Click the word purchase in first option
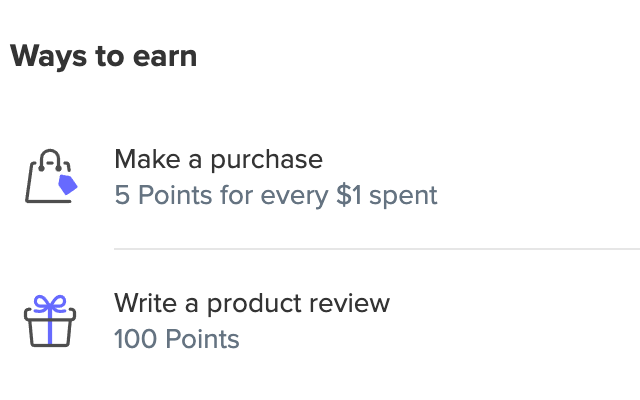The width and height of the screenshot is (640, 400). 267,160
